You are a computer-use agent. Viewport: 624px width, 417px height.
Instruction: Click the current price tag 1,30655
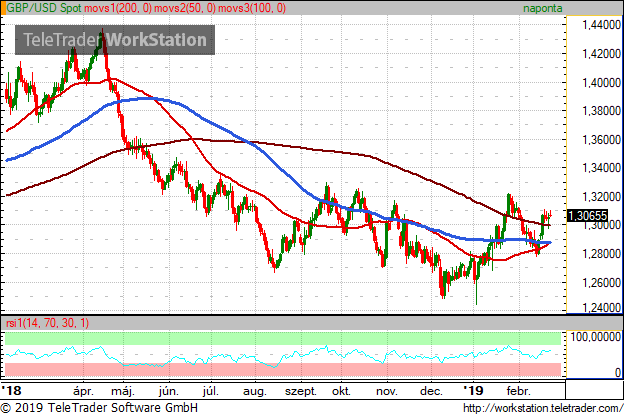(x=587, y=216)
